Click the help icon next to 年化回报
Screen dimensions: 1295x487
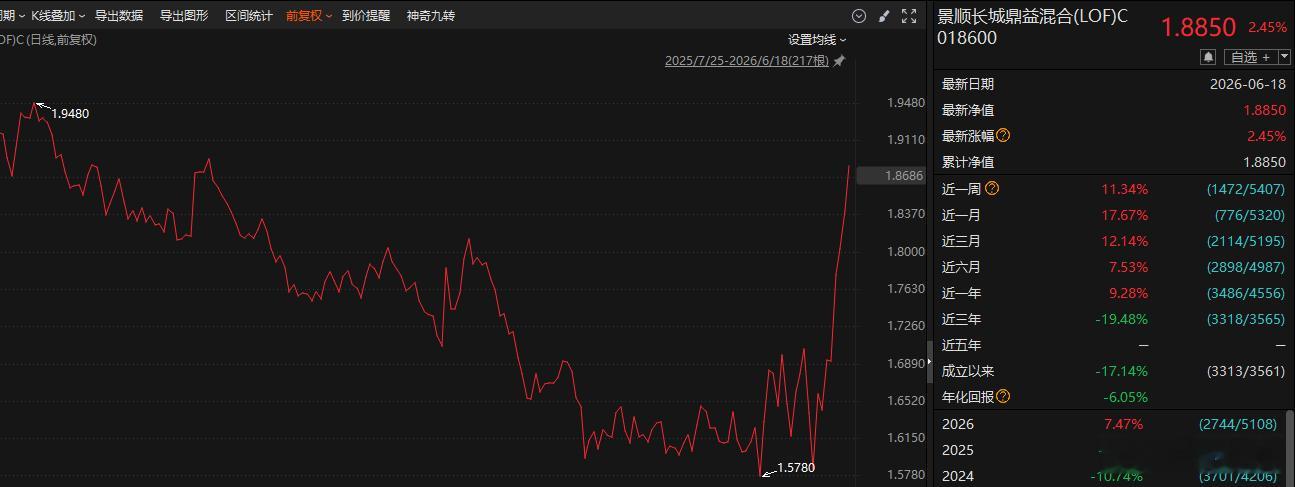click(1004, 396)
